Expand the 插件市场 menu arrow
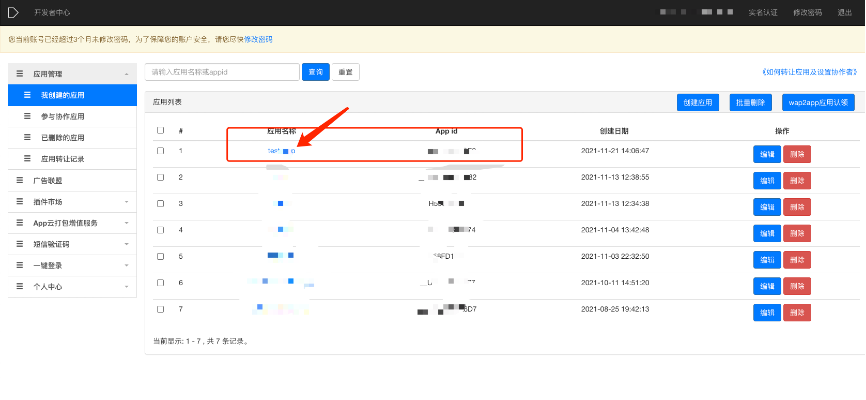 (126, 202)
